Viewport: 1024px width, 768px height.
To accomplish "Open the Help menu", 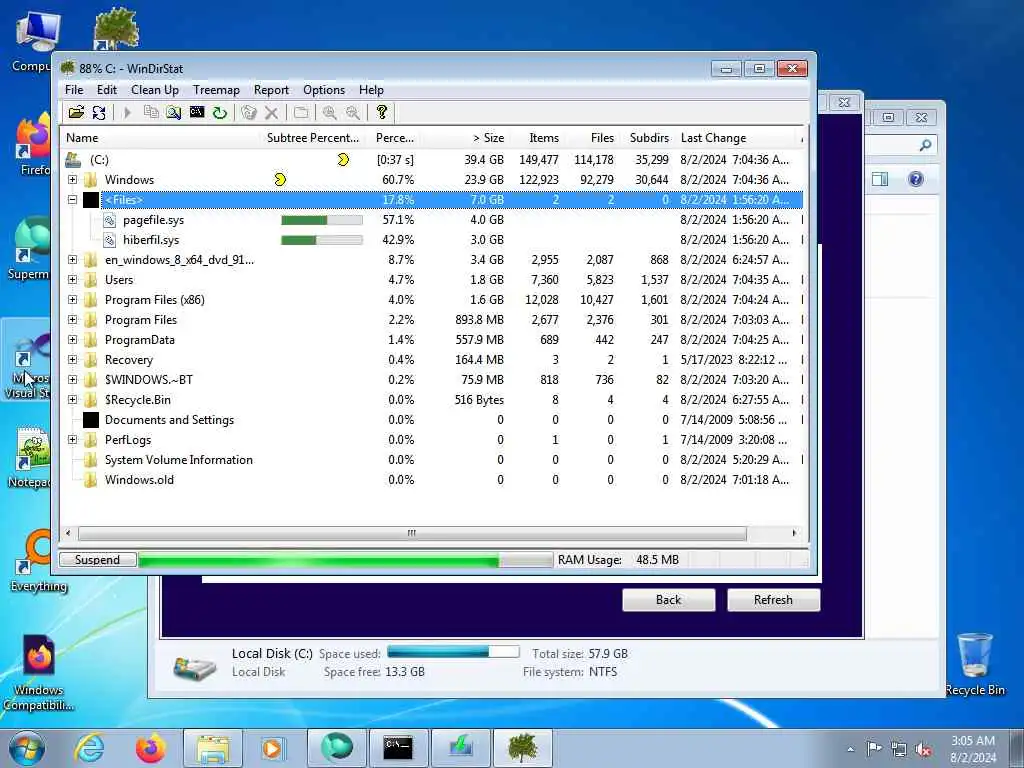I will click(x=371, y=90).
